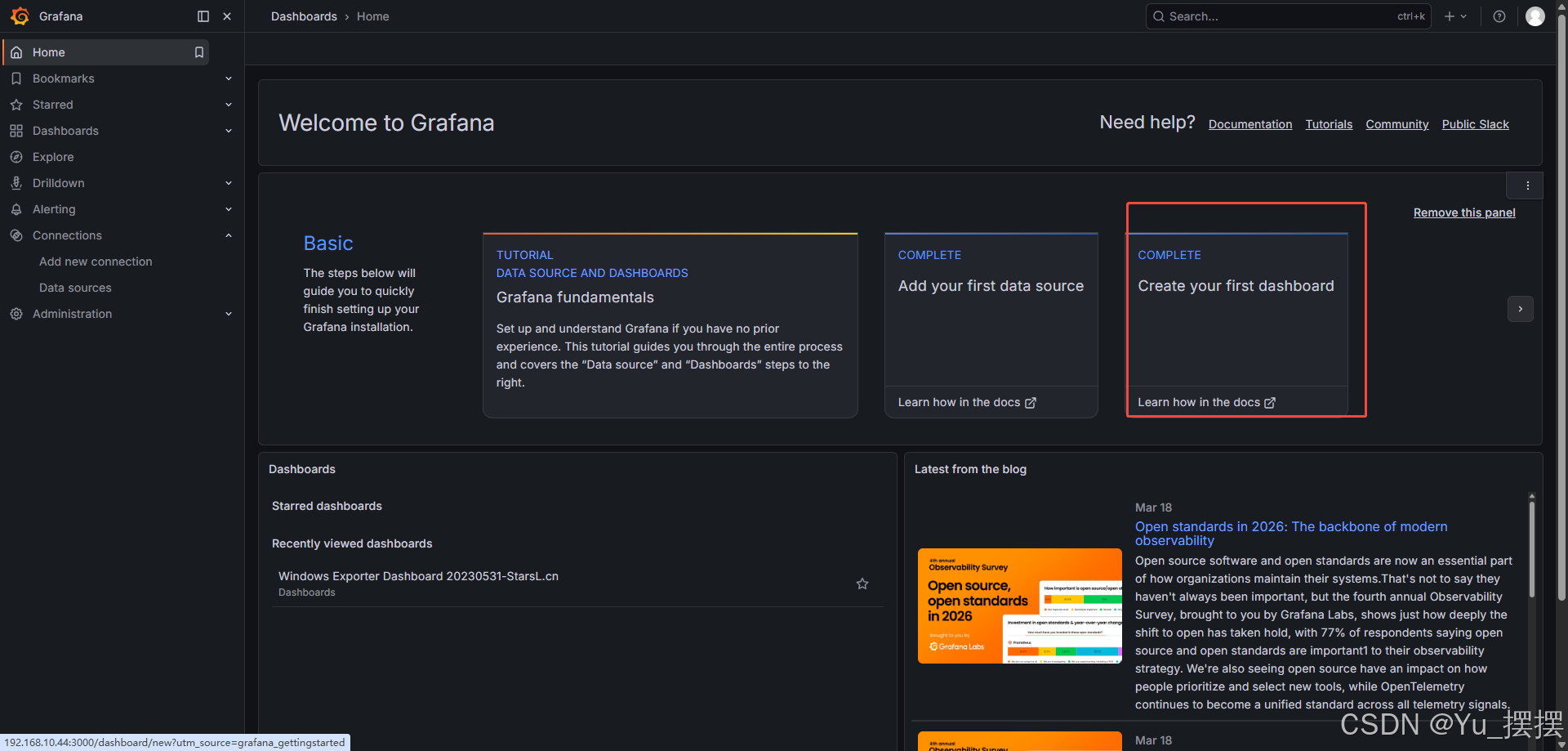1568x751 pixels.
Task: Click in the Search input field
Action: click(1288, 16)
